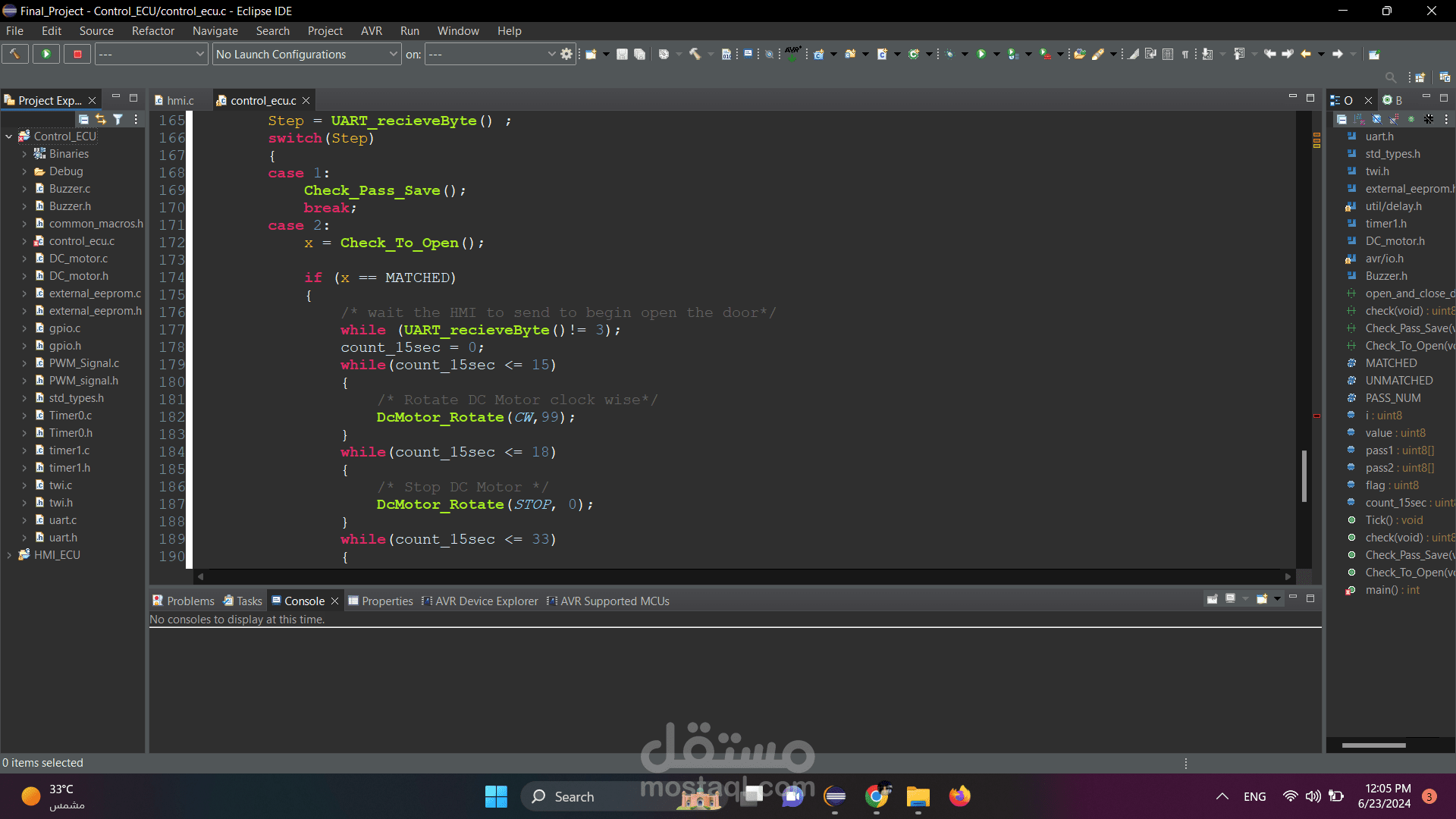Open Firefox from the Windows taskbar
The width and height of the screenshot is (1456, 819).
coord(959,796)
